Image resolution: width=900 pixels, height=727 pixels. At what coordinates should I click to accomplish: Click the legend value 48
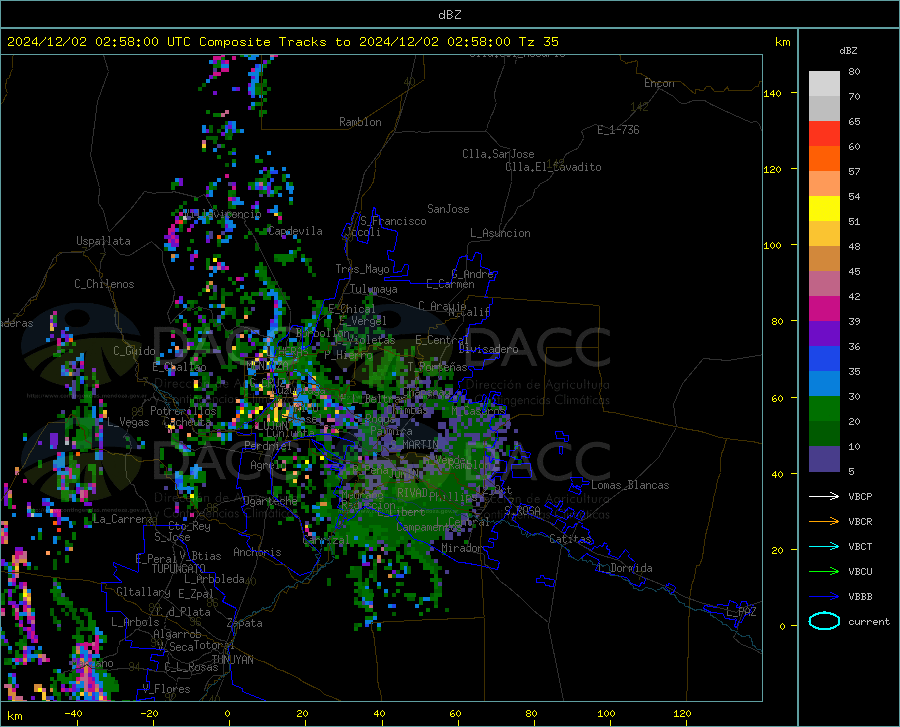854,247
